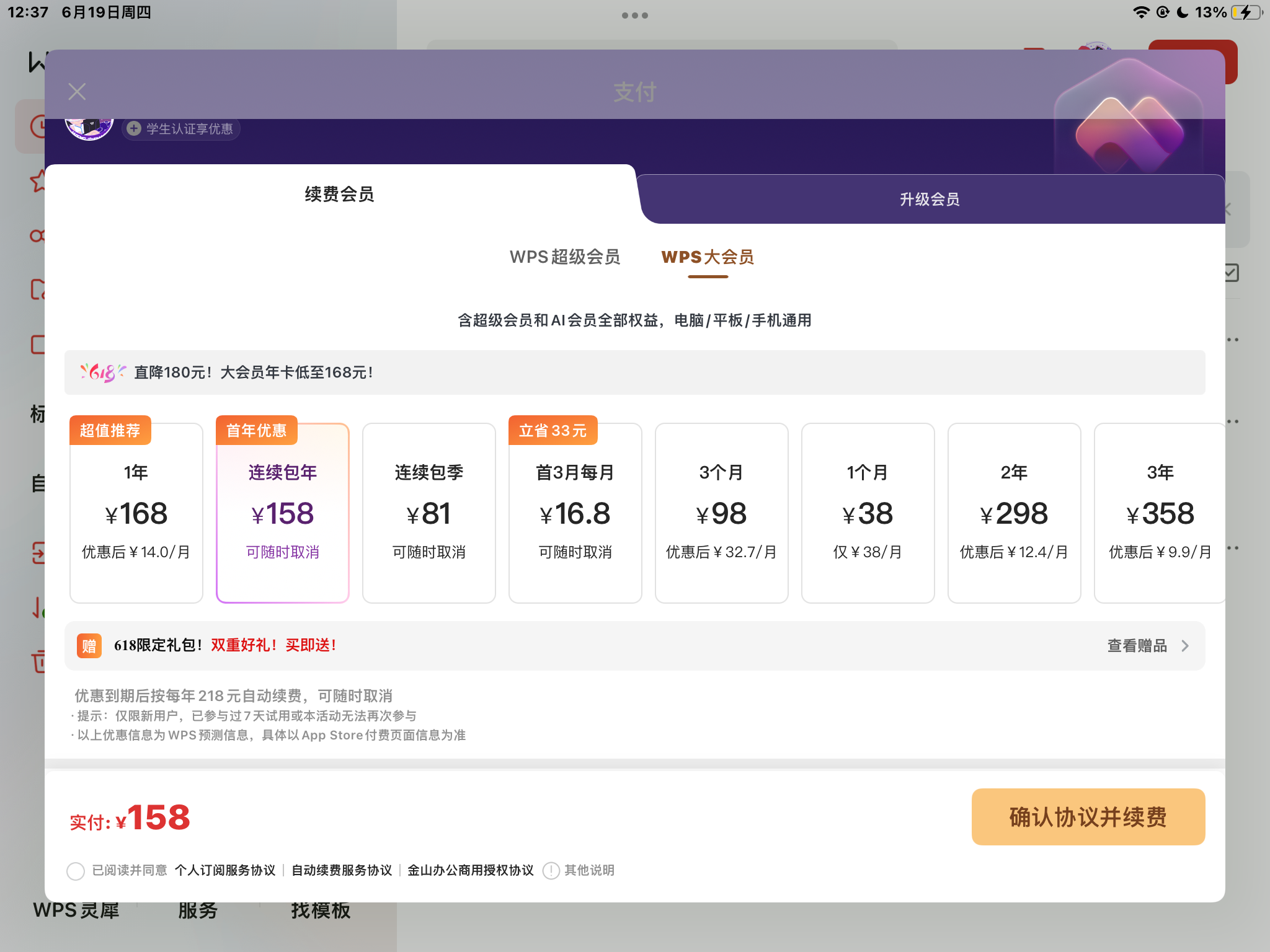Choose the 1个月 ¥38 plan card
The image size is (1270, 952).
[868, 513]
